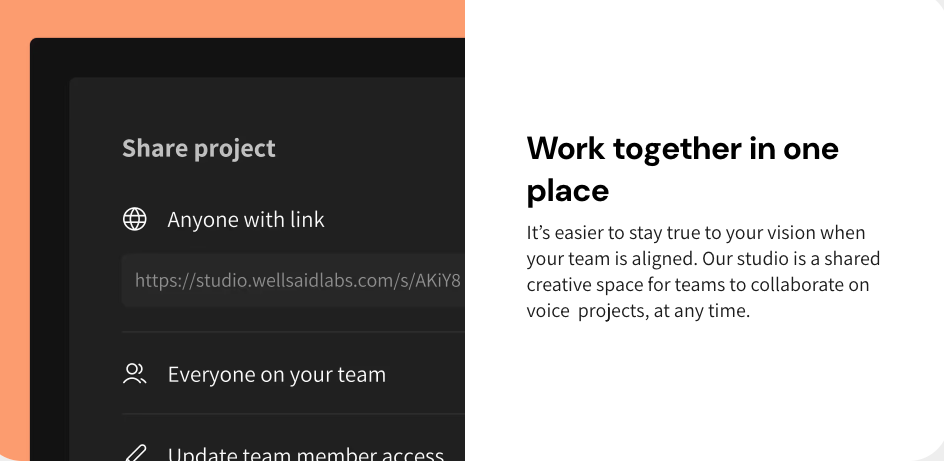Click the divider below Everyone on your team
This screenshot has width=944, height=461.
[x=293, y=414]
